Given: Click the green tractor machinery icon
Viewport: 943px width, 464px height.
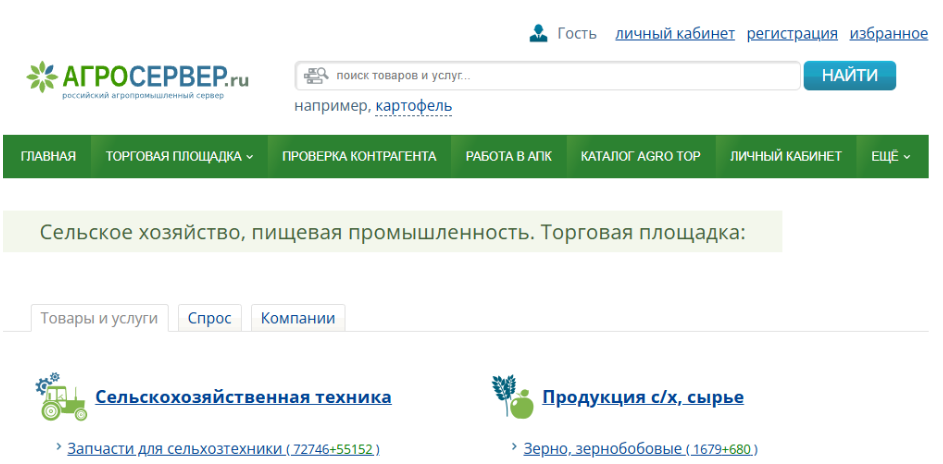Looking at the screenshot, I should click(62, 397).
